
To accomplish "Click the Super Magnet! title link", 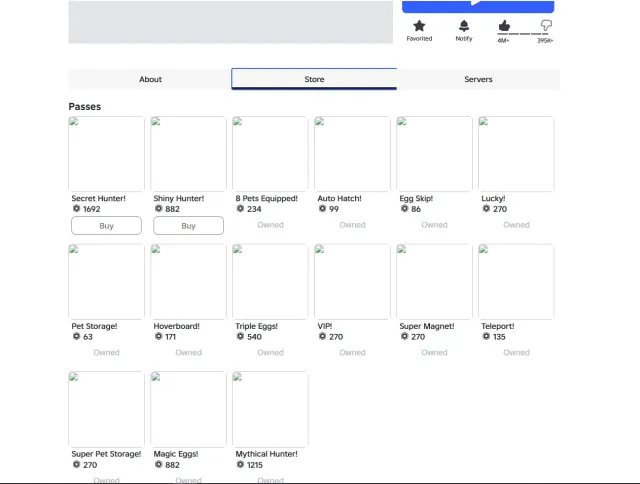I will pyautogui.click(x=427, y=326).
